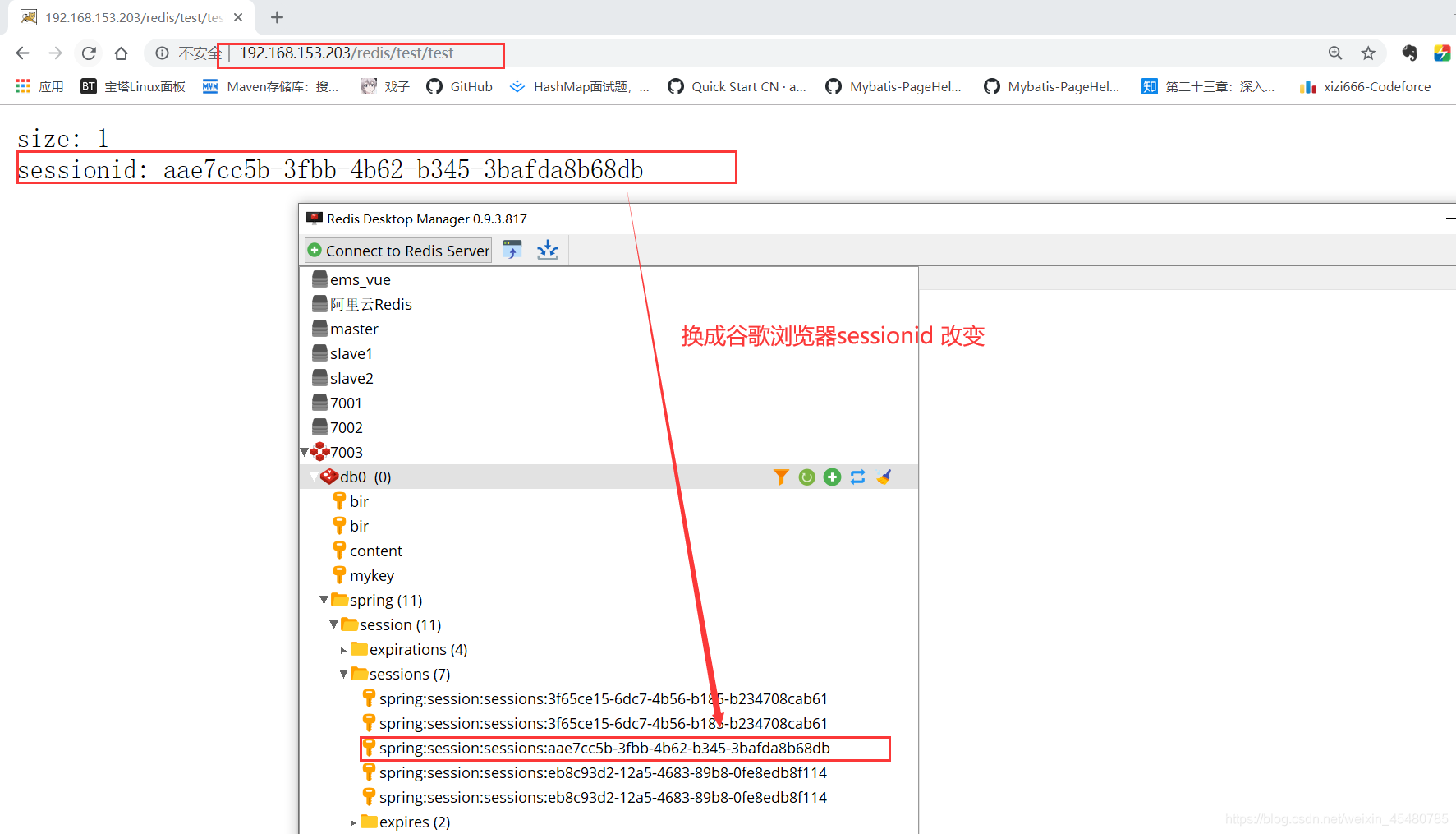Open the GitHub bookmark
Screen dimensions: 1456x834
(459, 86)
